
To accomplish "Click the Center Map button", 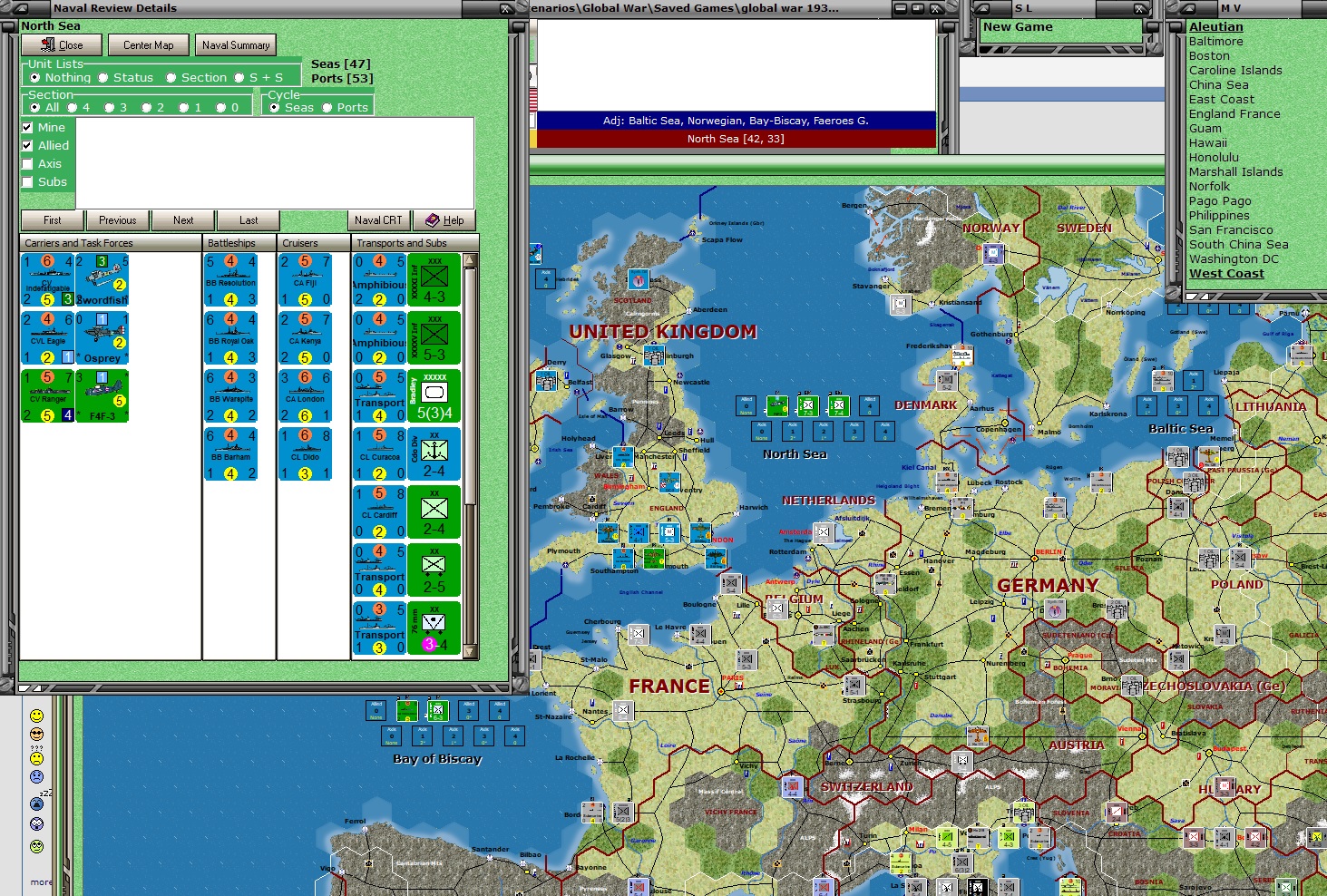I will click(x=149, y=45).
